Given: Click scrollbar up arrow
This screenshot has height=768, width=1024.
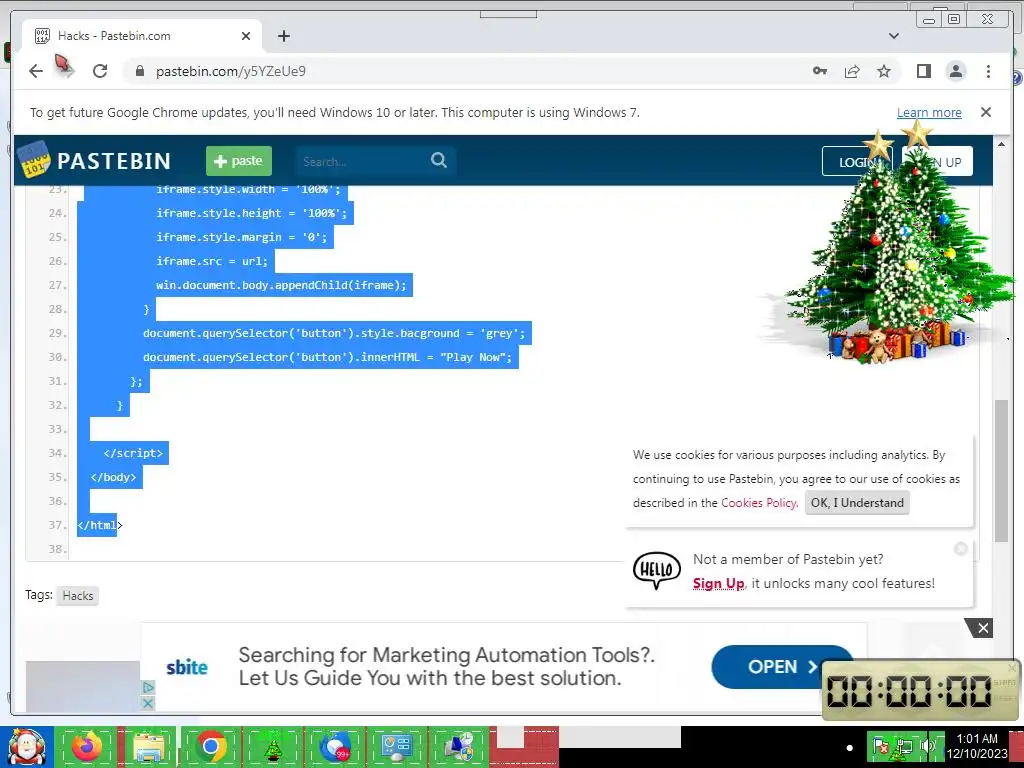Looking at the screenshot, I should click(x=1001, y=143).
